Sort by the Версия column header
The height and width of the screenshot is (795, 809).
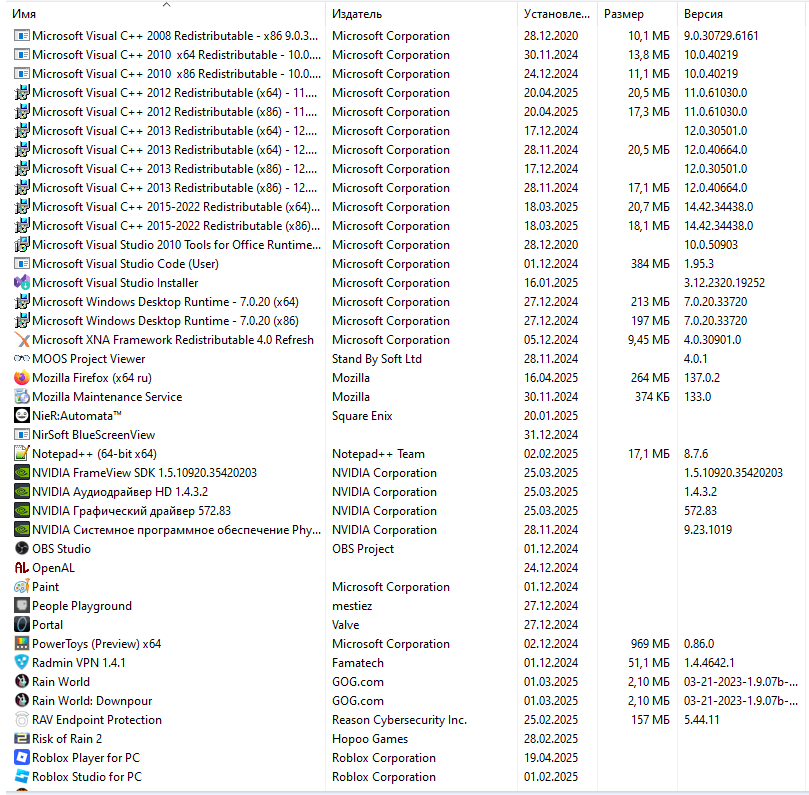tap(741, 14)
